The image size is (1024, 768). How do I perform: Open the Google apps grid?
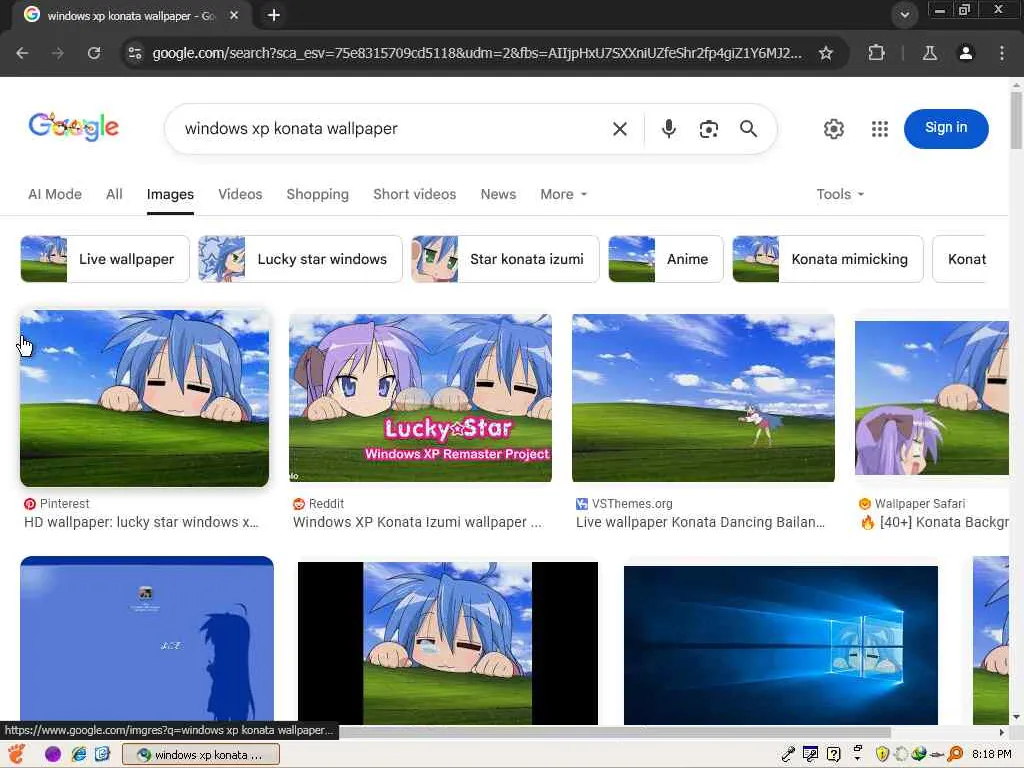880,129
